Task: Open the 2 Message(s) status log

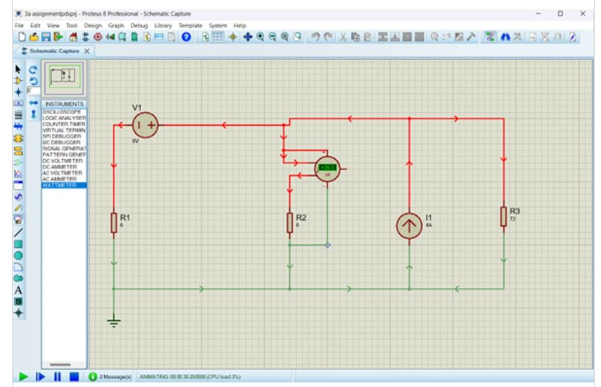Action: (x=110, y=377)
